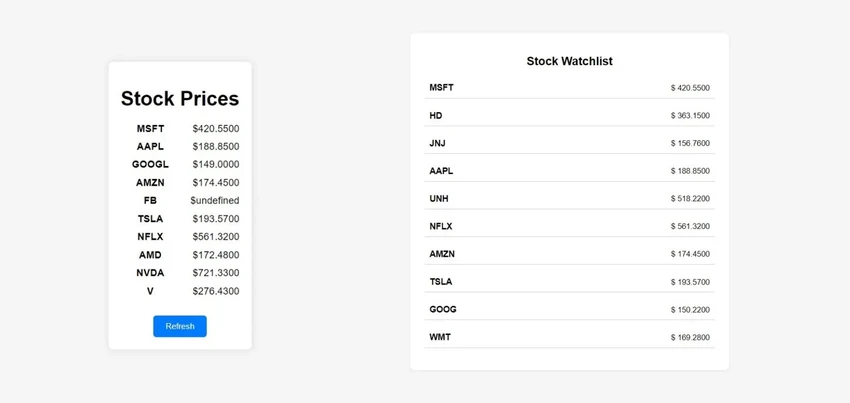Select the MSFT row in Stock Watchlist
Screen dimensions: 850x403
(x=569, y=88)
